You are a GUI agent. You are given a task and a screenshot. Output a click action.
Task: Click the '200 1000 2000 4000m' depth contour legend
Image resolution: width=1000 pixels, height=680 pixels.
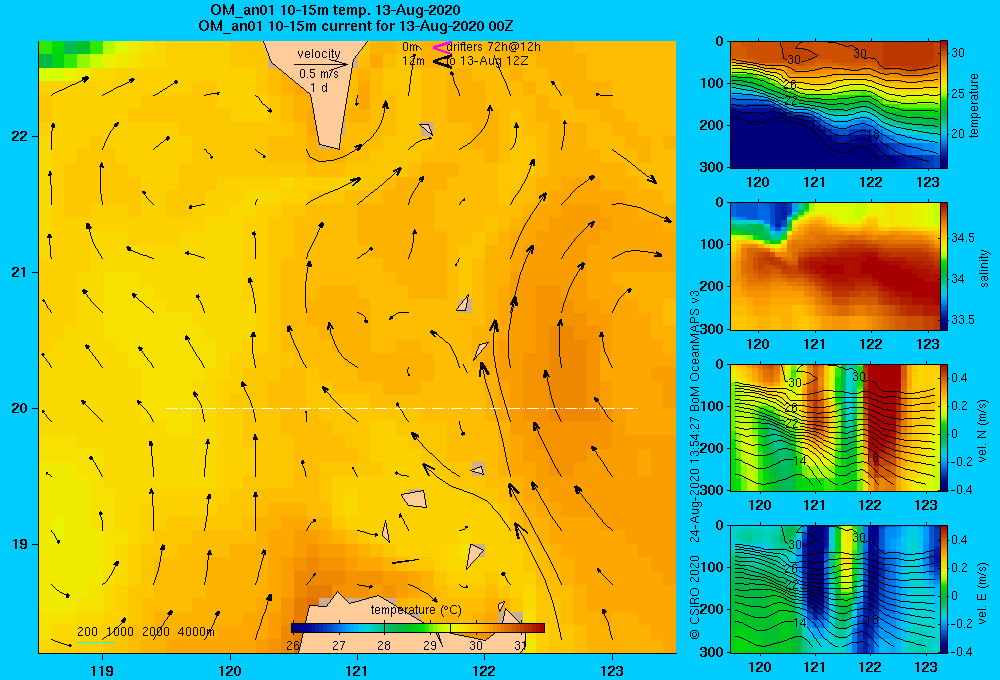[x=145, y=632]
